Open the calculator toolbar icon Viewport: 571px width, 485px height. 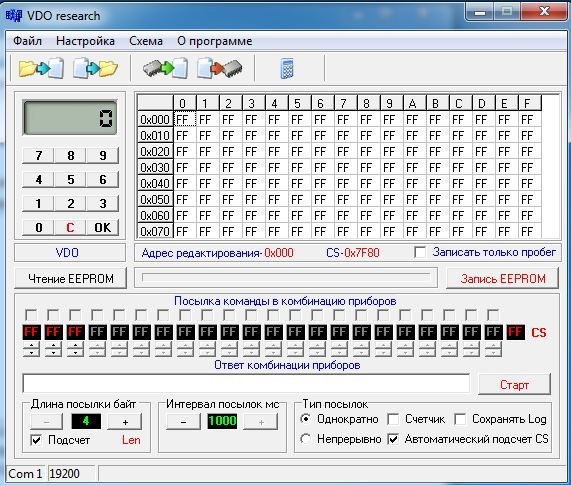(x=287, y=68)
